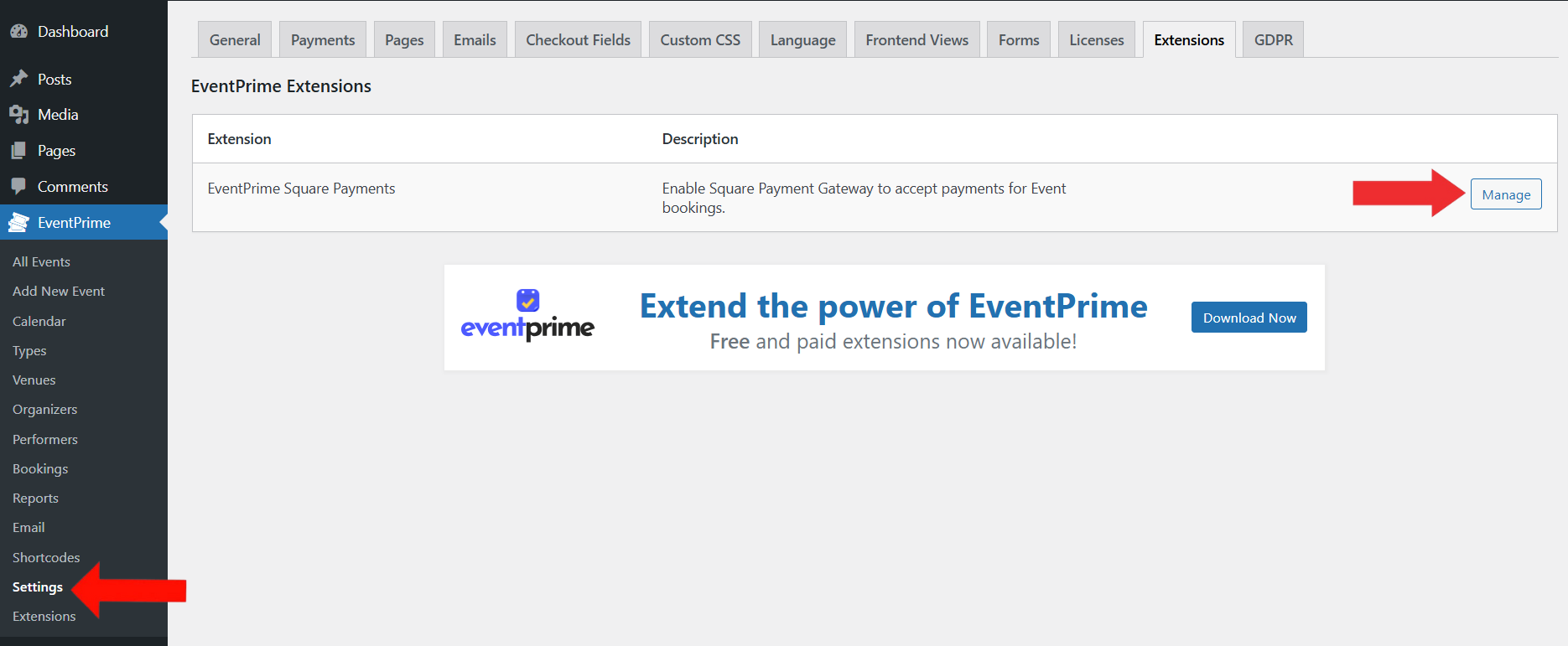This screenshot has width=1568, height=646.
Task: Click the Comments speech bubble icon
Action: (x=18, y=187)
